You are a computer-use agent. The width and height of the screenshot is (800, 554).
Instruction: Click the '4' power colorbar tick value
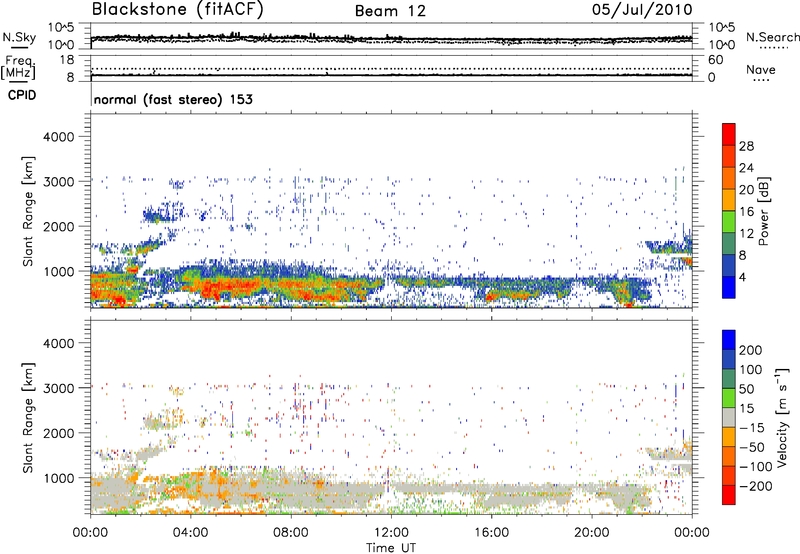pyautogui.click(x=742, y=277)
